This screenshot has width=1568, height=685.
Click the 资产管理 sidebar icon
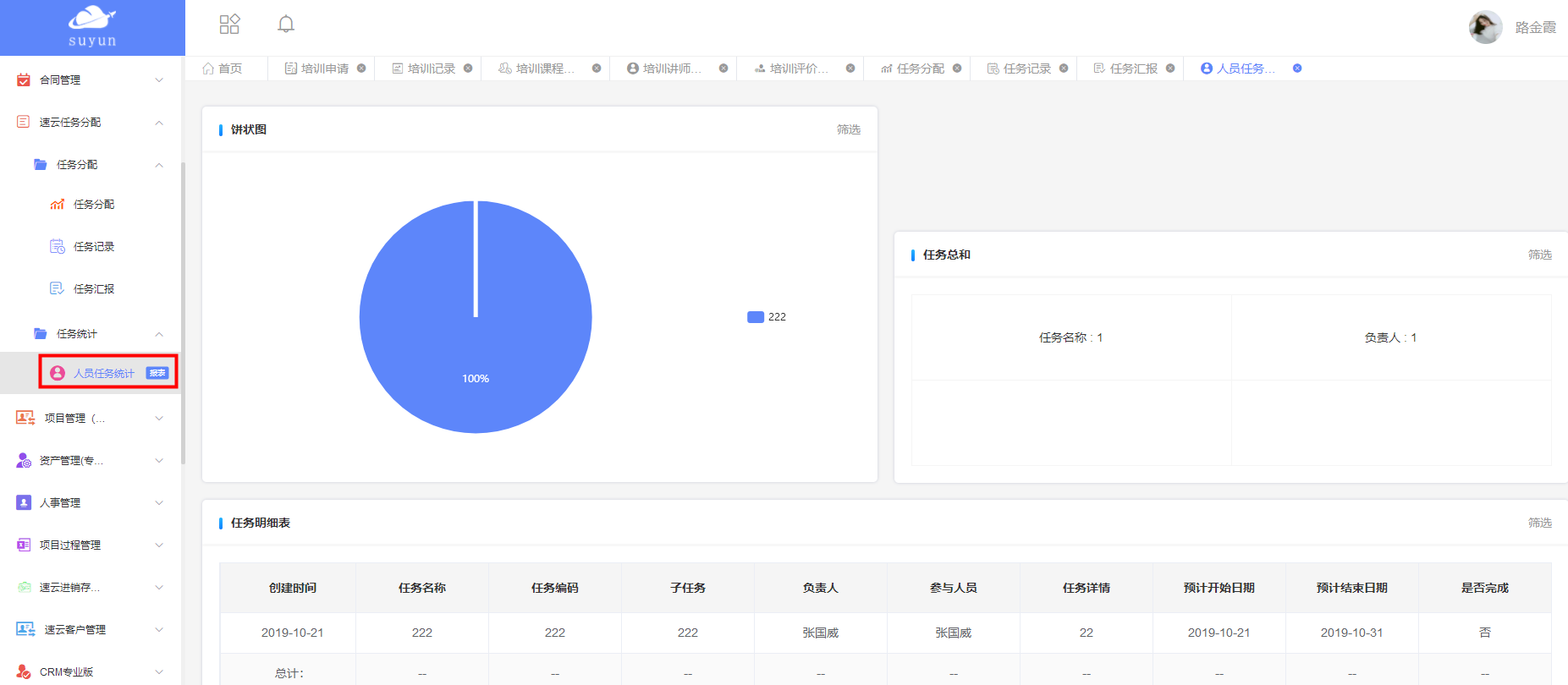(x=24, y=460)
